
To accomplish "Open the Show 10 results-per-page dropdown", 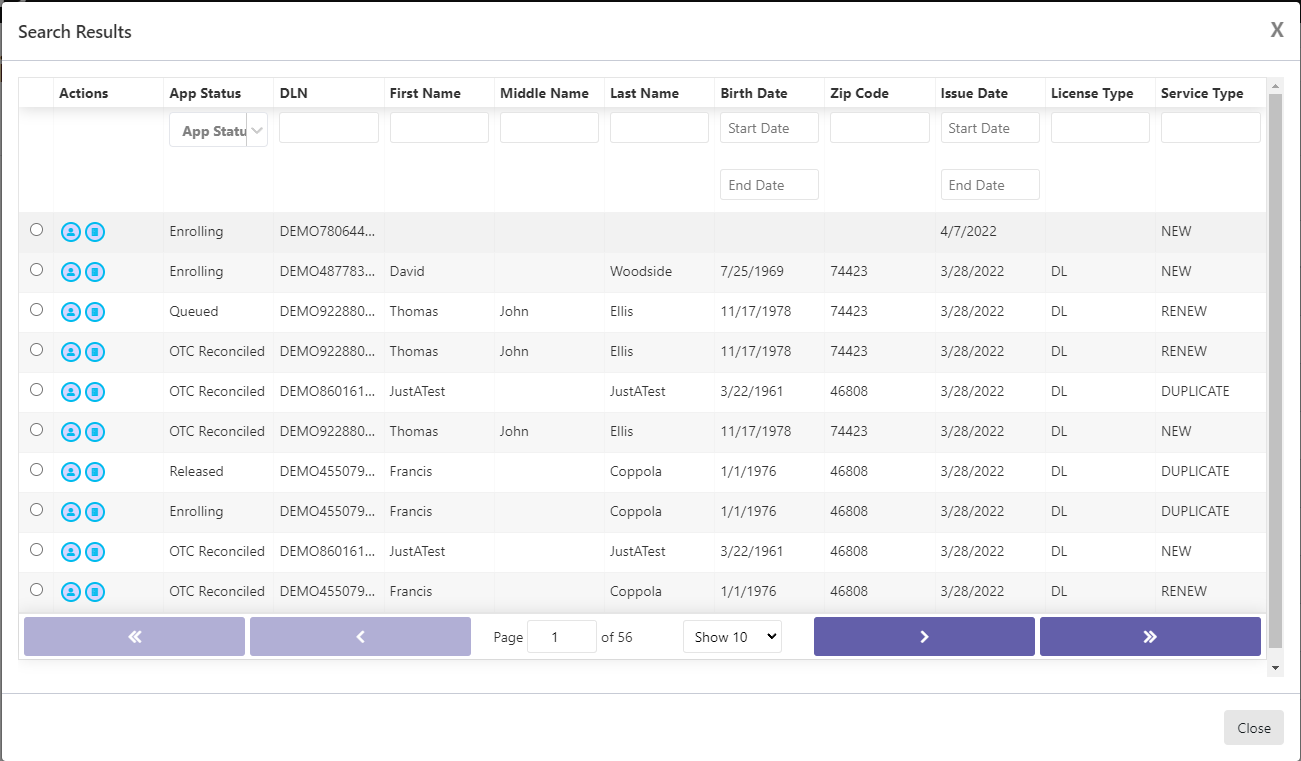I will pos(732,636).
